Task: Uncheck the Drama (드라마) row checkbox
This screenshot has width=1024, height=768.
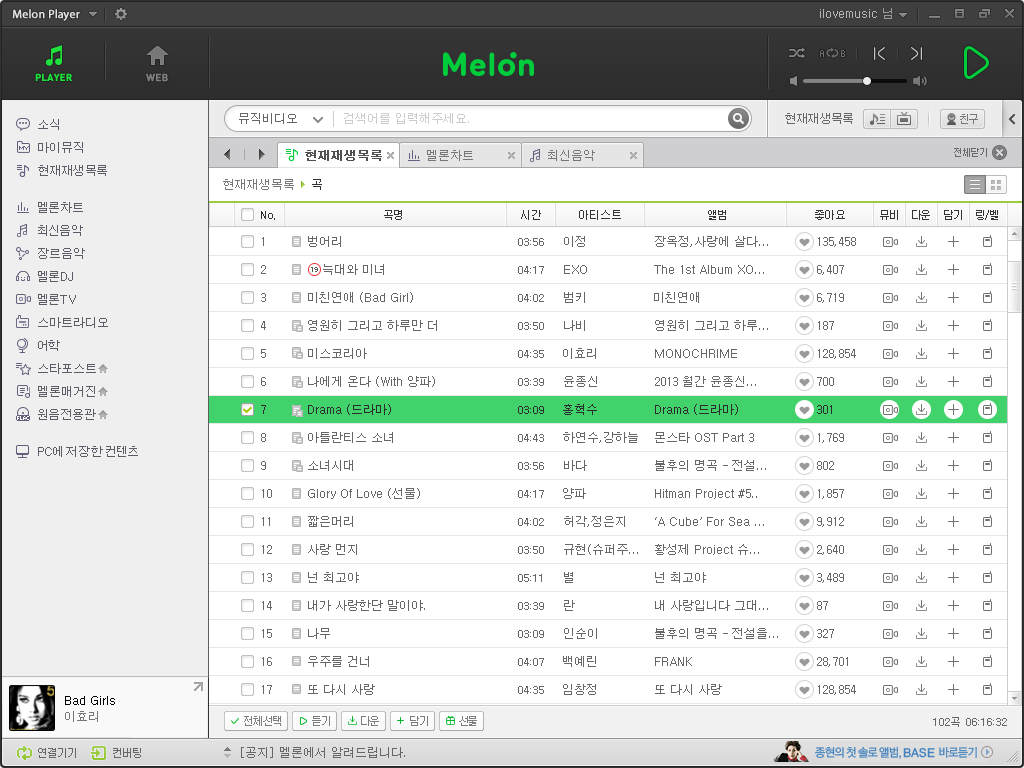Action: tap(247, 410)
